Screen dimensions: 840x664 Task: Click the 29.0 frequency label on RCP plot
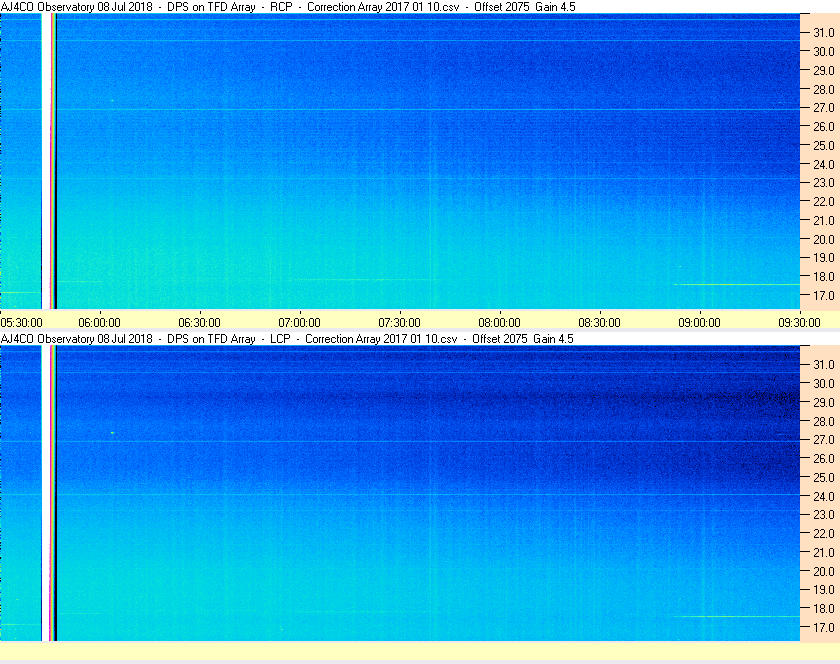point(824,70)
